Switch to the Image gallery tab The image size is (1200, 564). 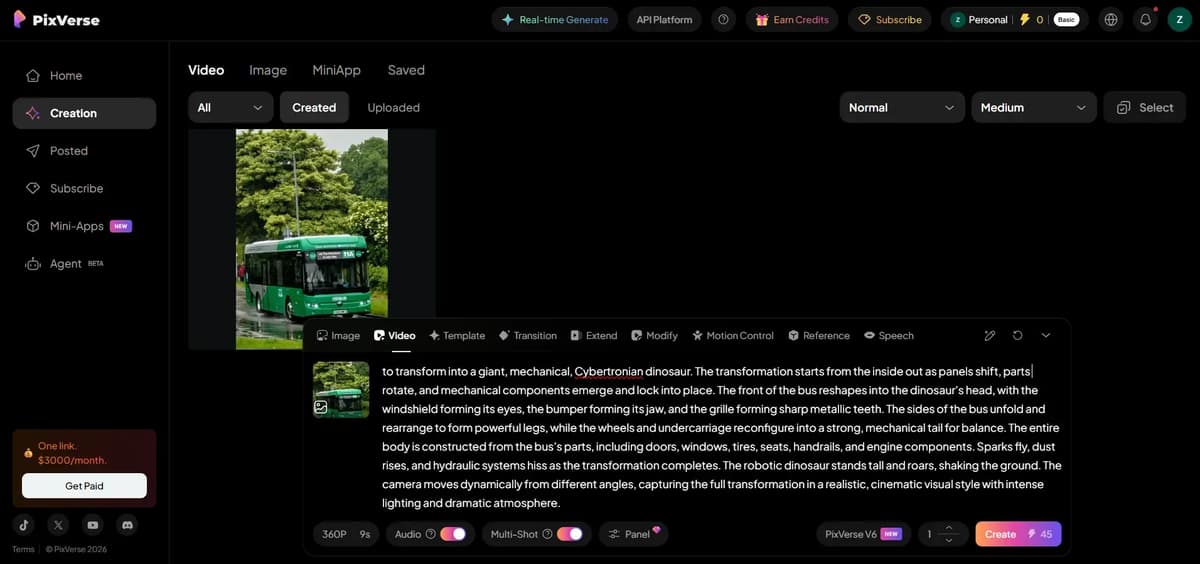pos(268,70)
